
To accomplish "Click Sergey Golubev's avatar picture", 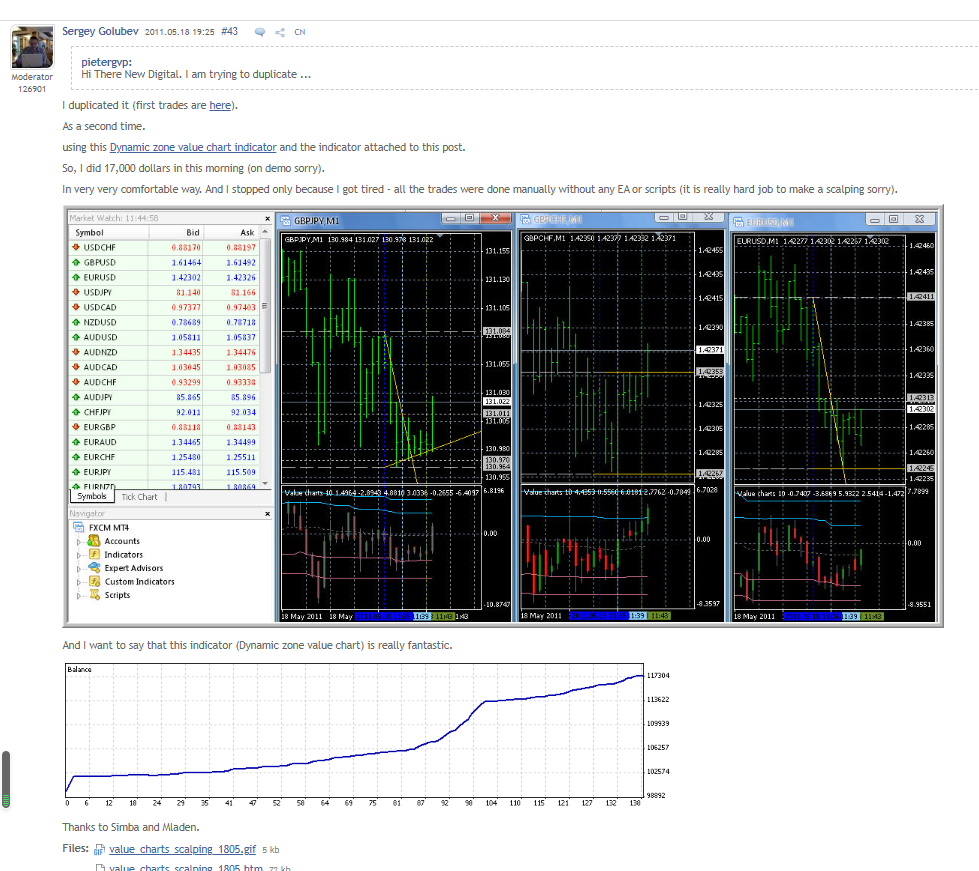I will point(32,48).
